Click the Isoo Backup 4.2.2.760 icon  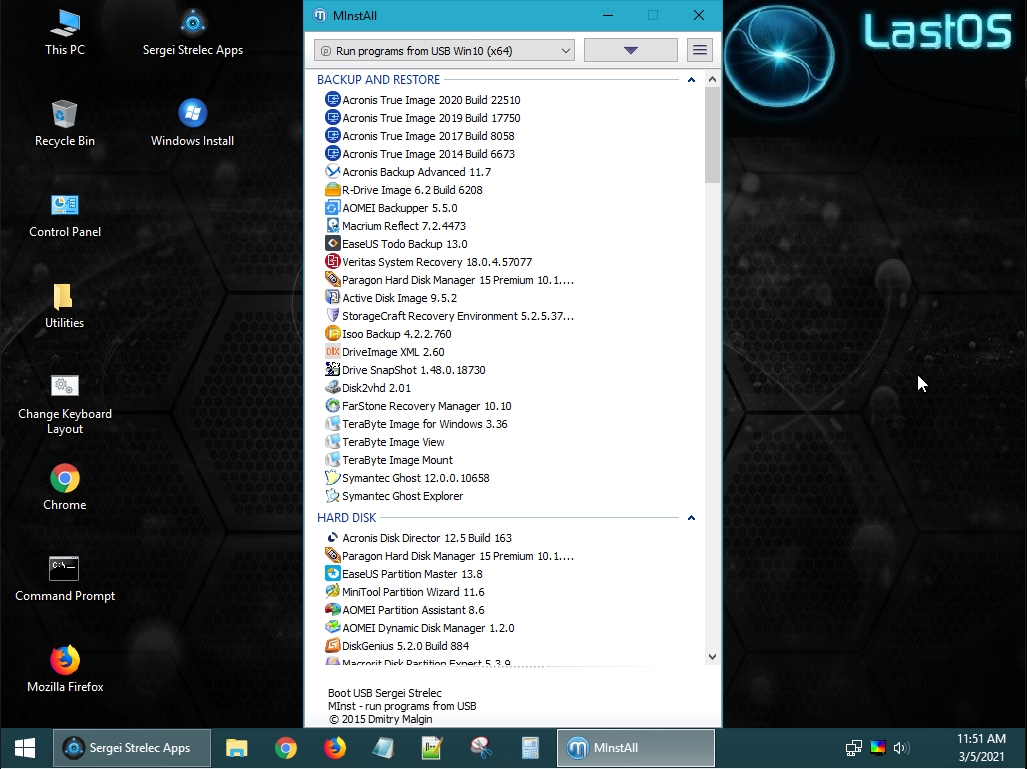point(333,334)
